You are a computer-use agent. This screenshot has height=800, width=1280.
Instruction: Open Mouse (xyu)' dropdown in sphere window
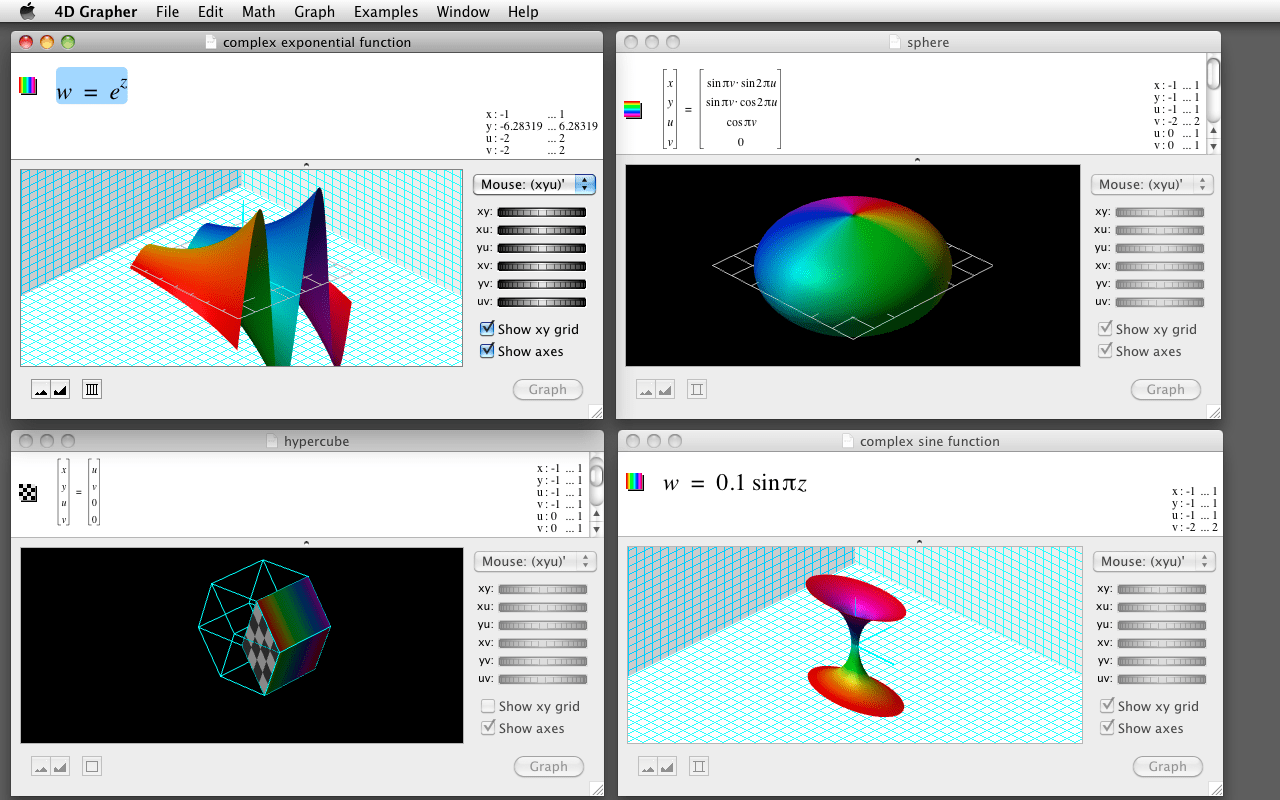point(1152,184)
